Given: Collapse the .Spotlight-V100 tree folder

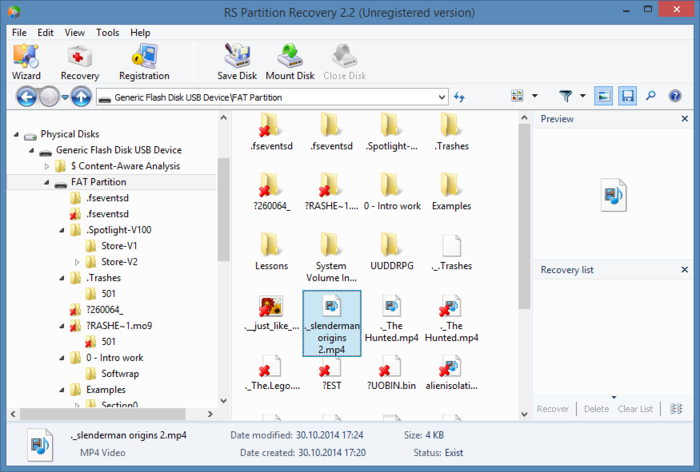Looking at the screenshot, I should pos(62,230).
